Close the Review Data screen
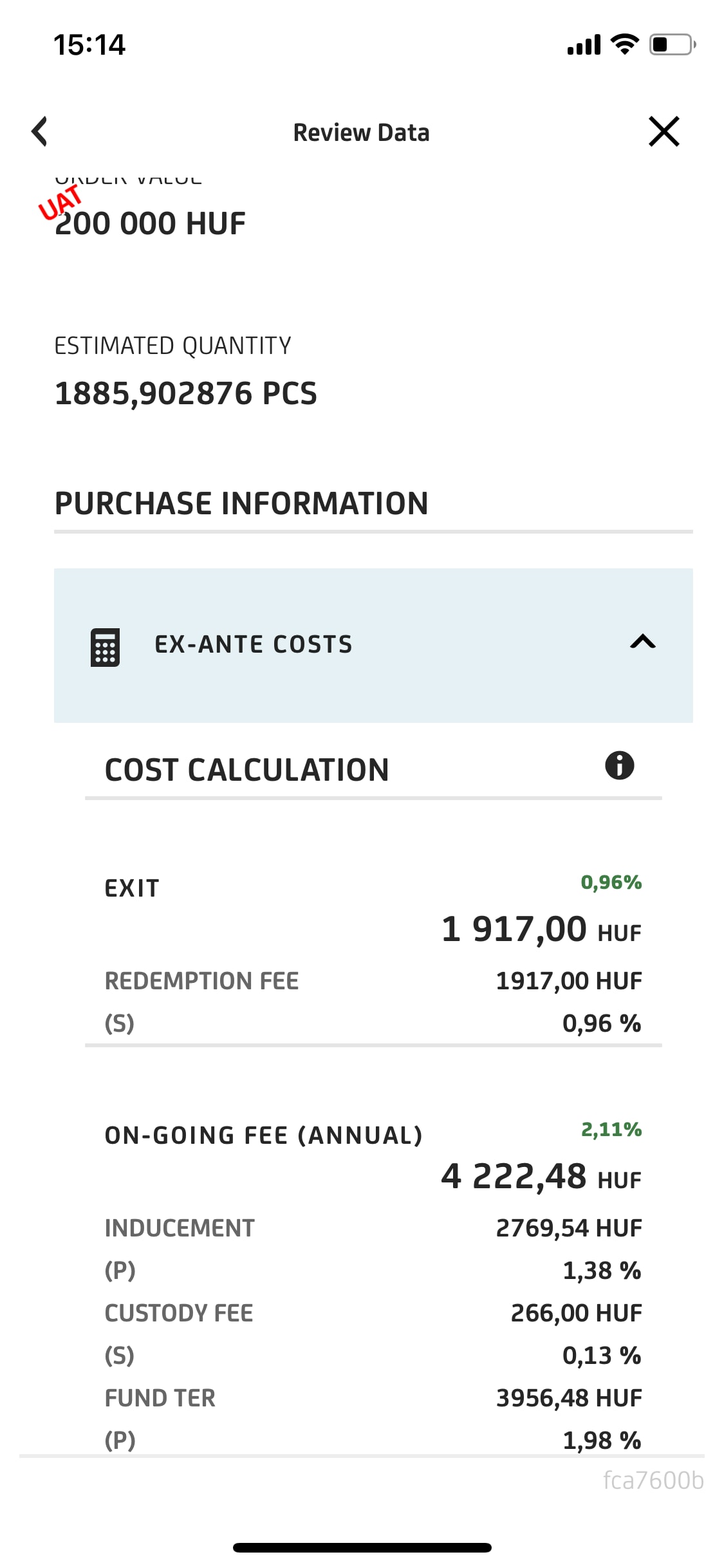Screen dimensions: 724x1568 point(664,132)
